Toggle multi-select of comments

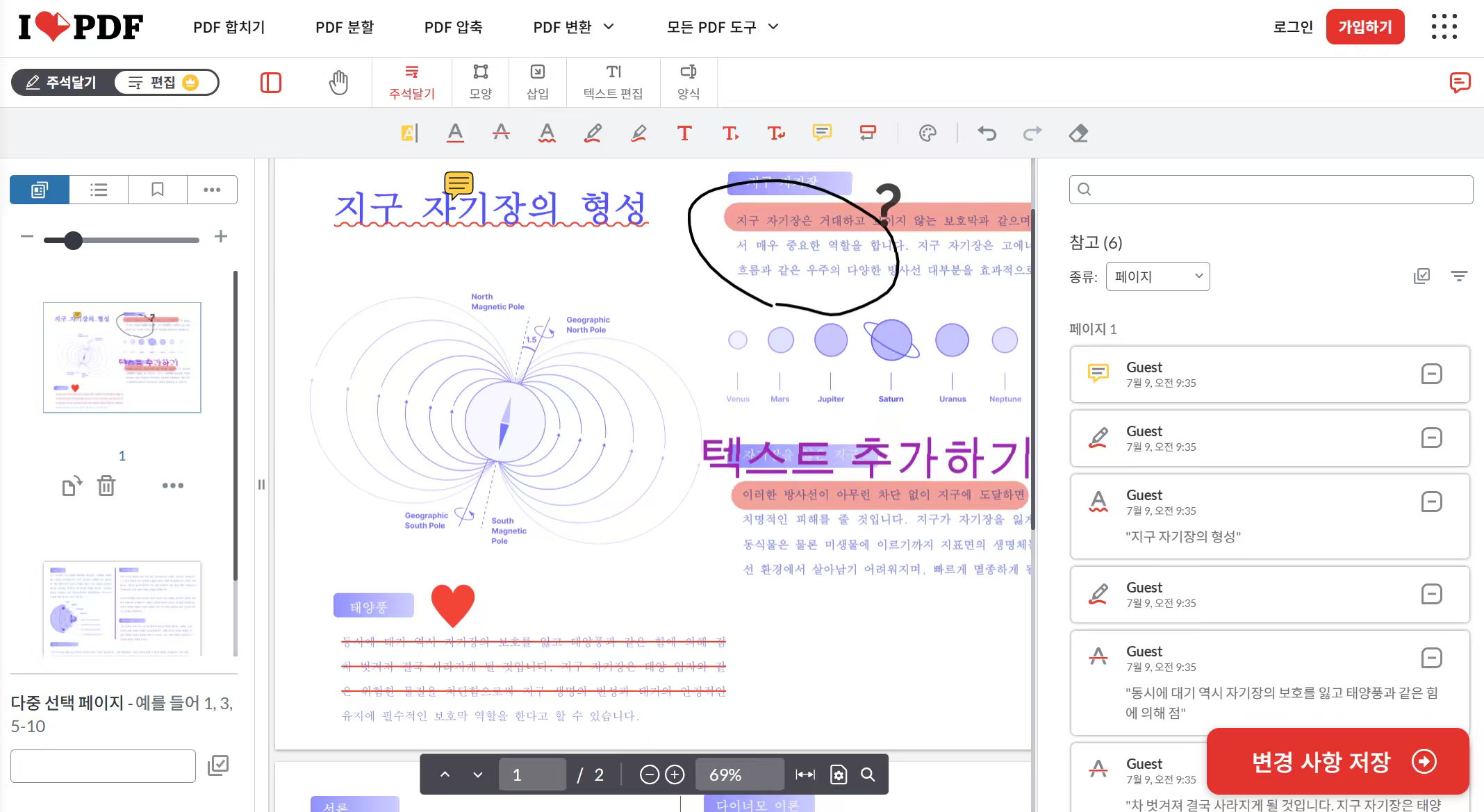pos(1421,276)
